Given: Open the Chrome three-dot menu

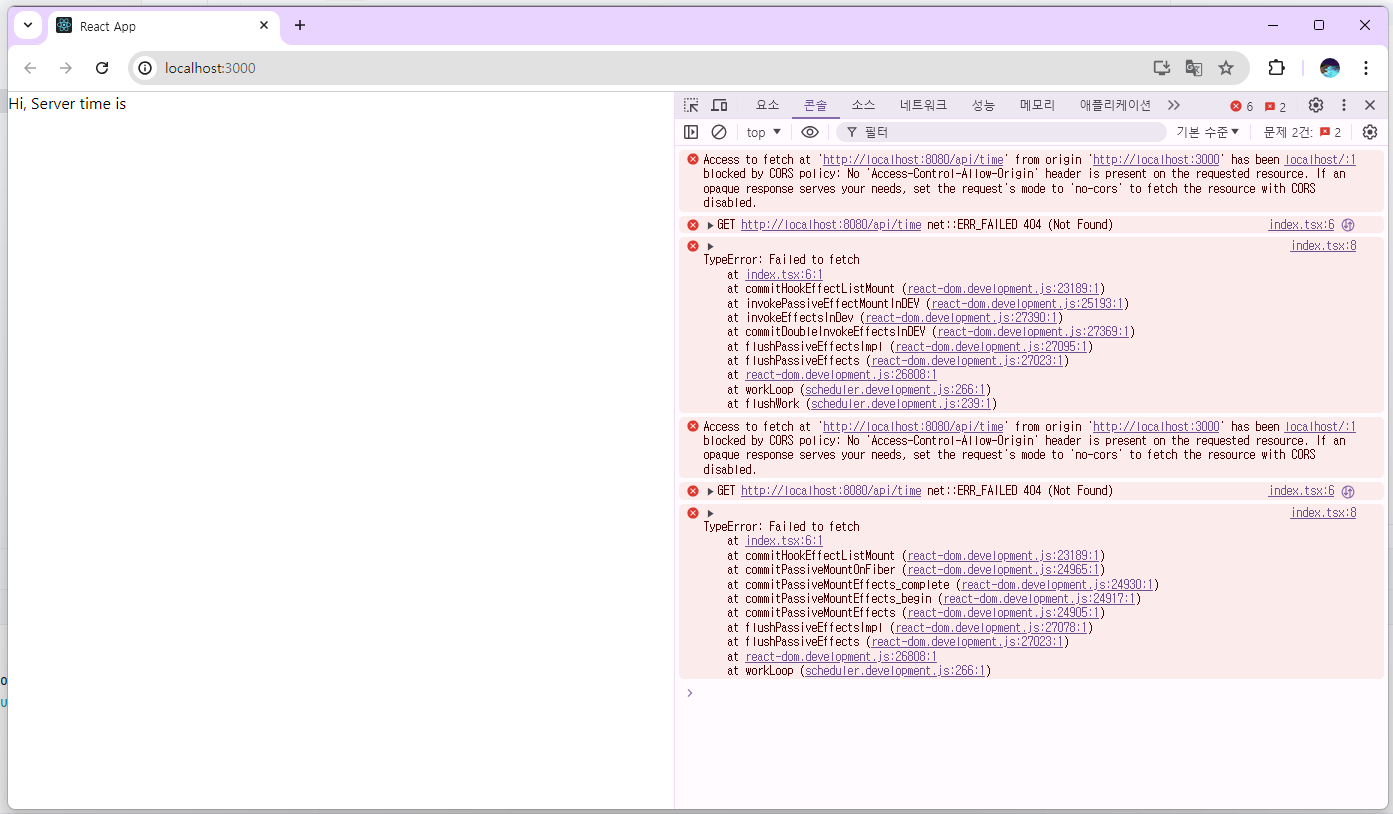Looking at the screenshot, I should (x=1366, y=68).
